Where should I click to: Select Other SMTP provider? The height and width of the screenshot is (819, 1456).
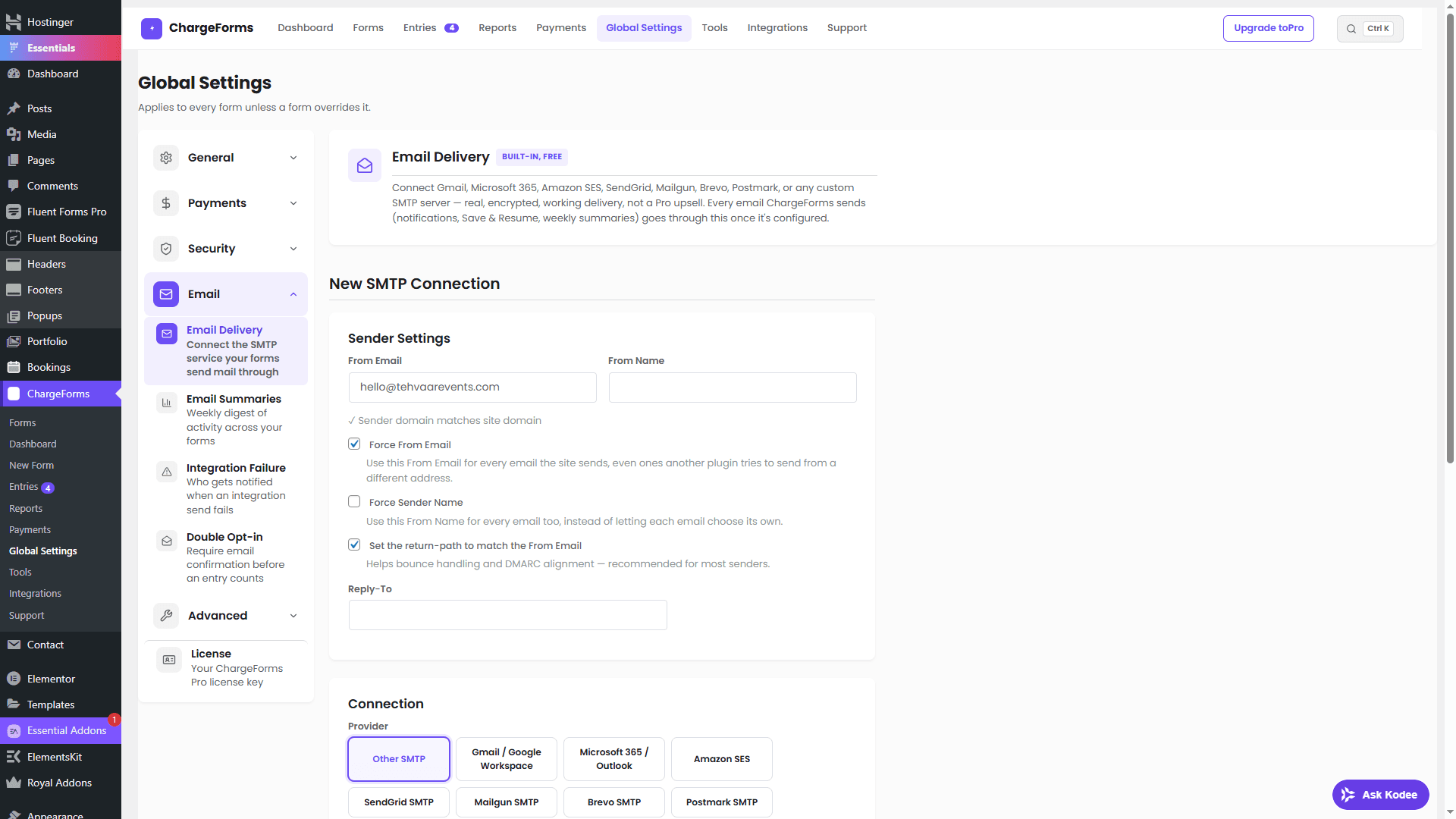point(399,759)
